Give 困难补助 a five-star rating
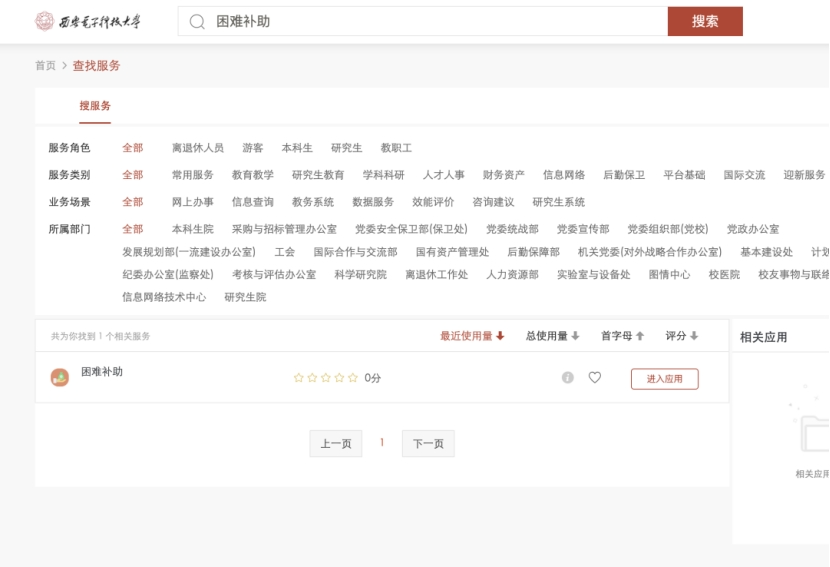 [x=352, y=378]
